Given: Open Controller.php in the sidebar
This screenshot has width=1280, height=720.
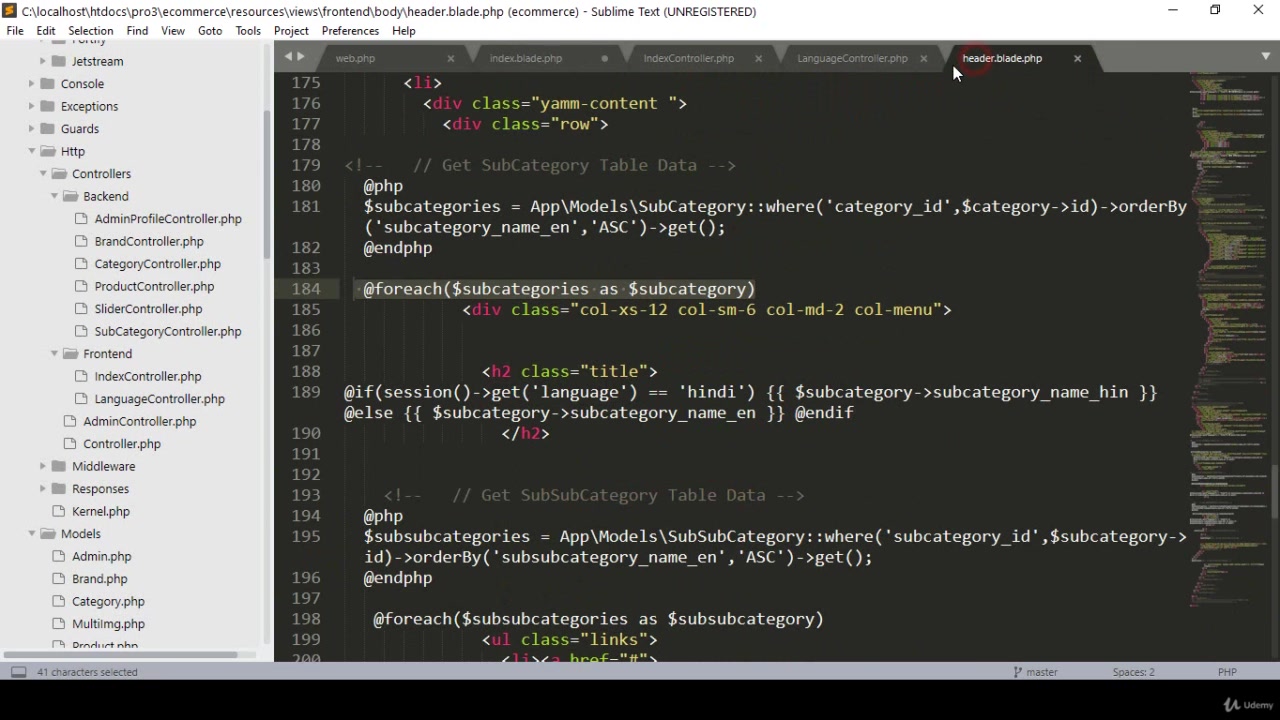Looking at the screenshot, I should click(122, 443).
